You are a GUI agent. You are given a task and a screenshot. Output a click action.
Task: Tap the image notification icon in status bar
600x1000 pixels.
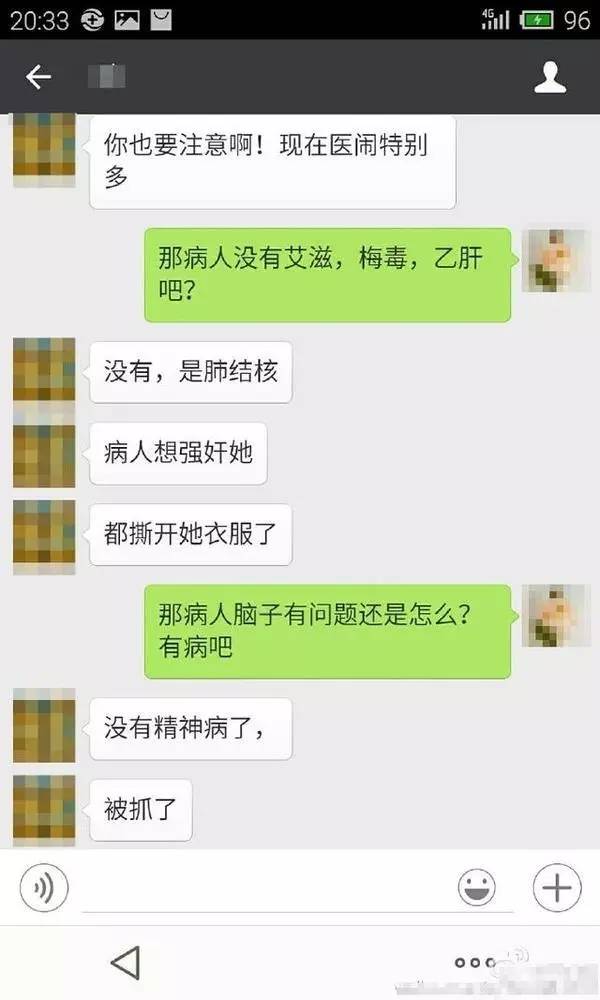click(127, 20)
